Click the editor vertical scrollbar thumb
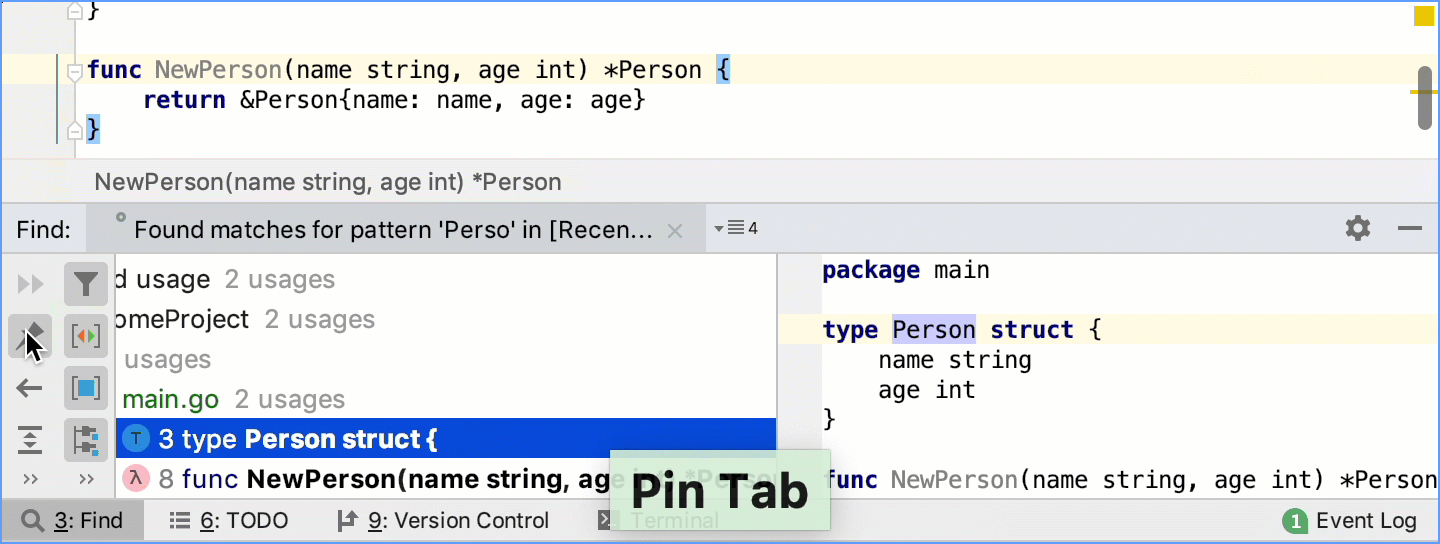 click(x=1425, y=97)
